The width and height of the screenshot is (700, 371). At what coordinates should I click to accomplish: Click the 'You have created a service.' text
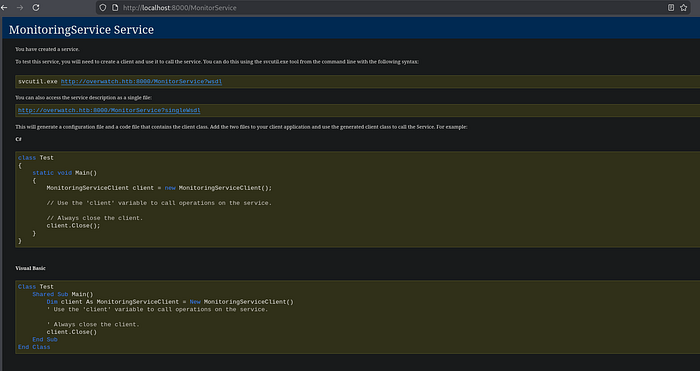47,49
